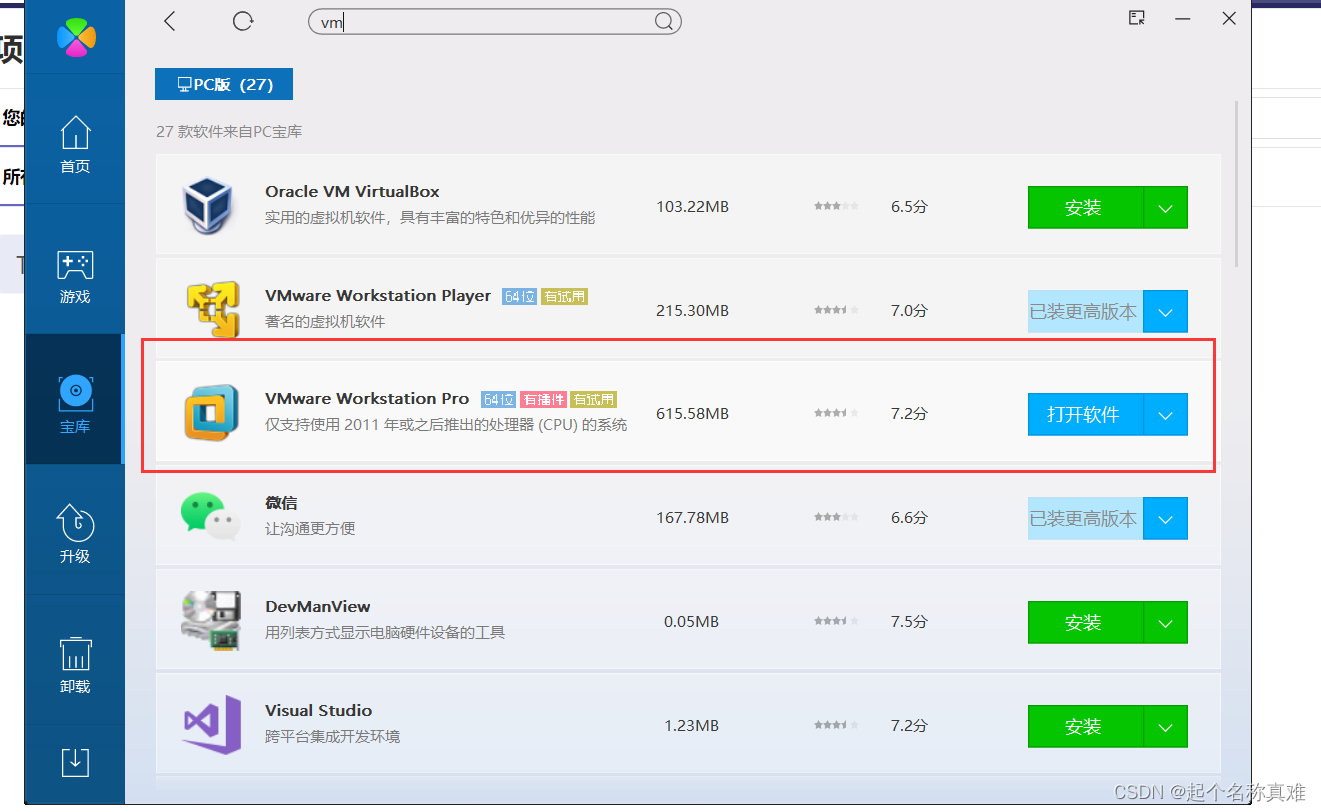Click the 615.58MB size text
Screen dimensions: 1321x812
coord(692,414)
